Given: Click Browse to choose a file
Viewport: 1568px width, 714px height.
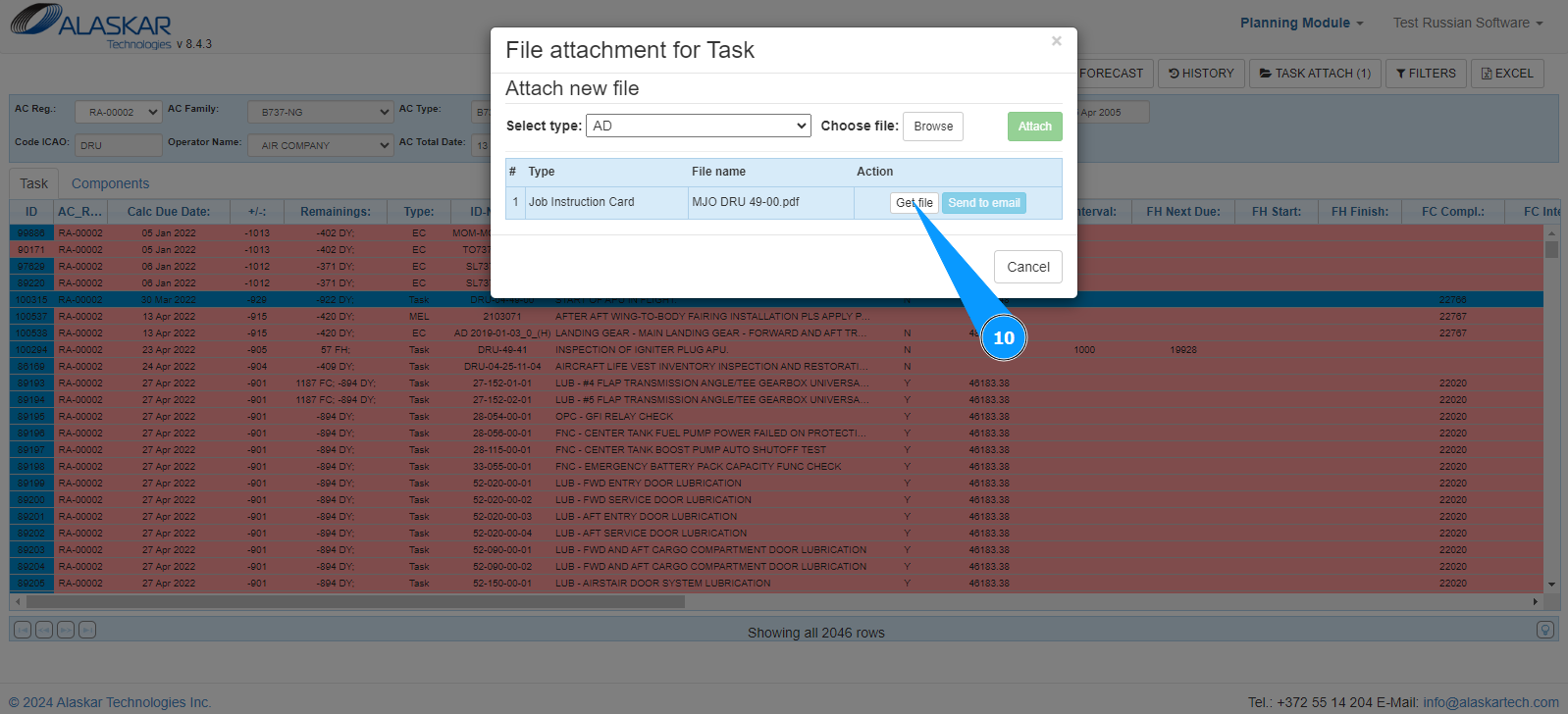Looking at the screenshot, I should 933,127.
